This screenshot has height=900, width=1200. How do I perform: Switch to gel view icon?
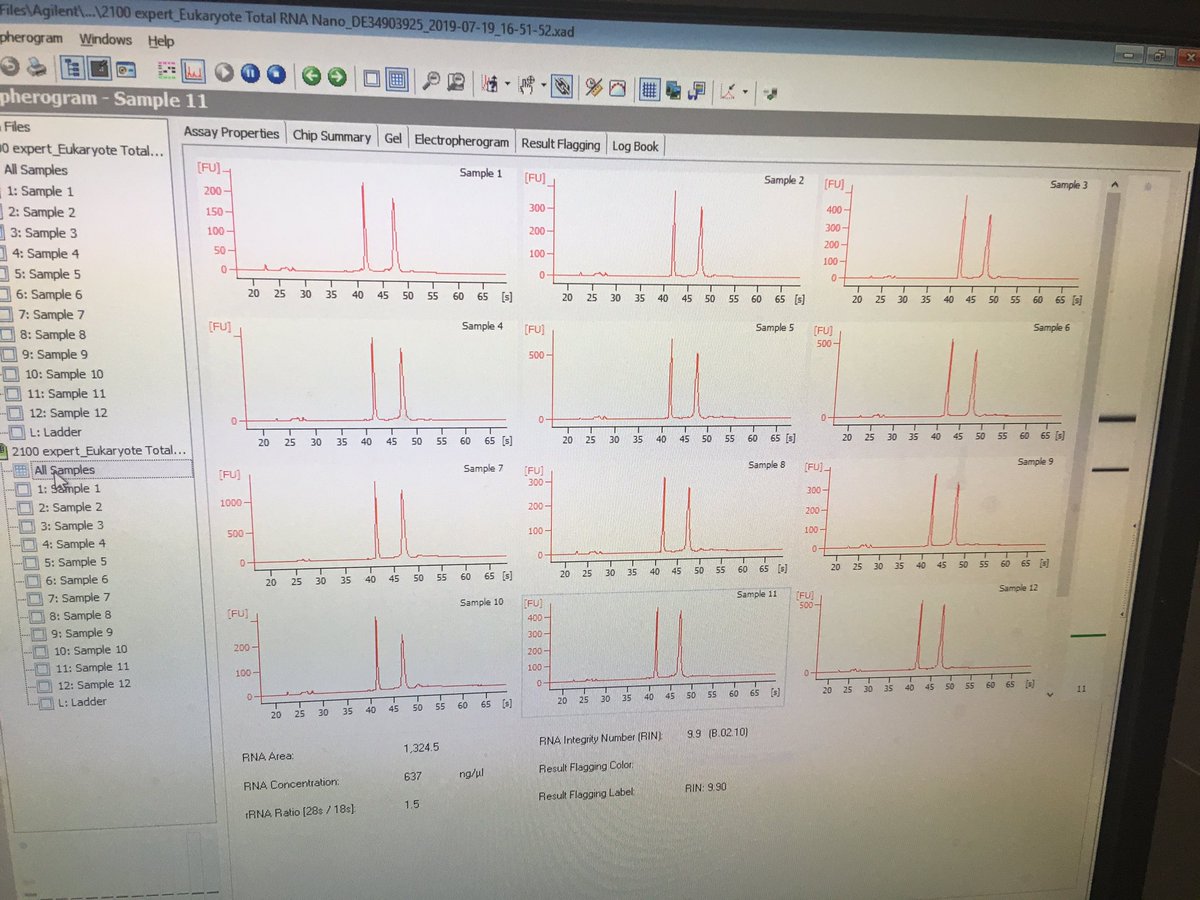pyautogui.click(x=167, y=71)
